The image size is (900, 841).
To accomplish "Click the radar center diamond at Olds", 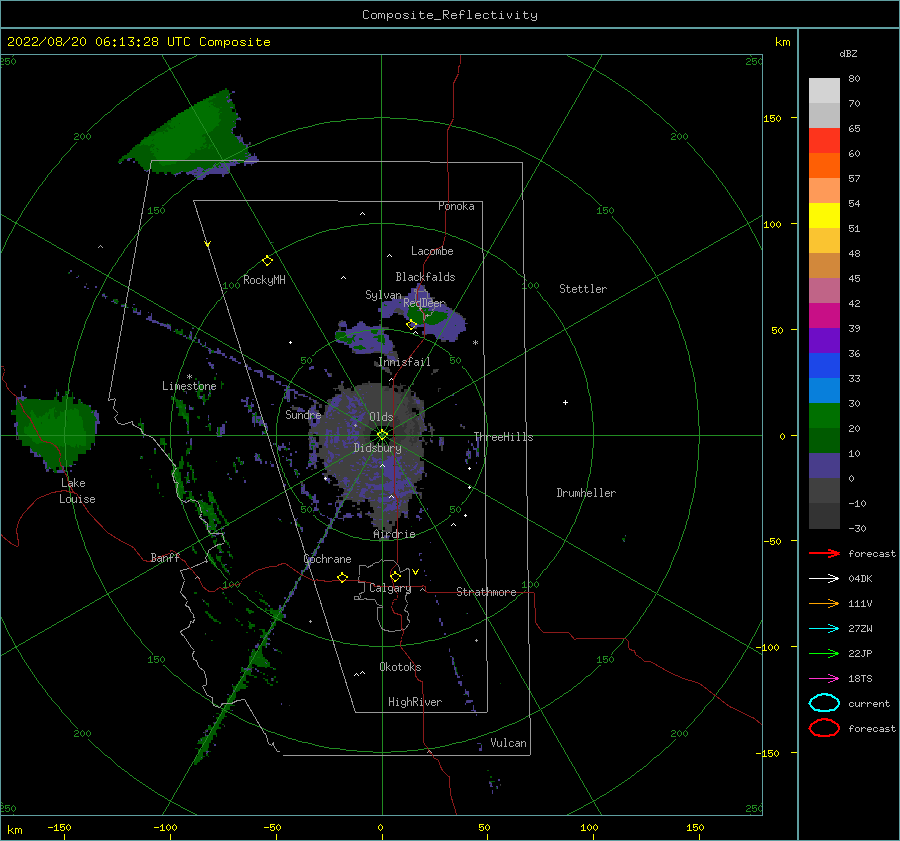I will [x=382, y=435].
